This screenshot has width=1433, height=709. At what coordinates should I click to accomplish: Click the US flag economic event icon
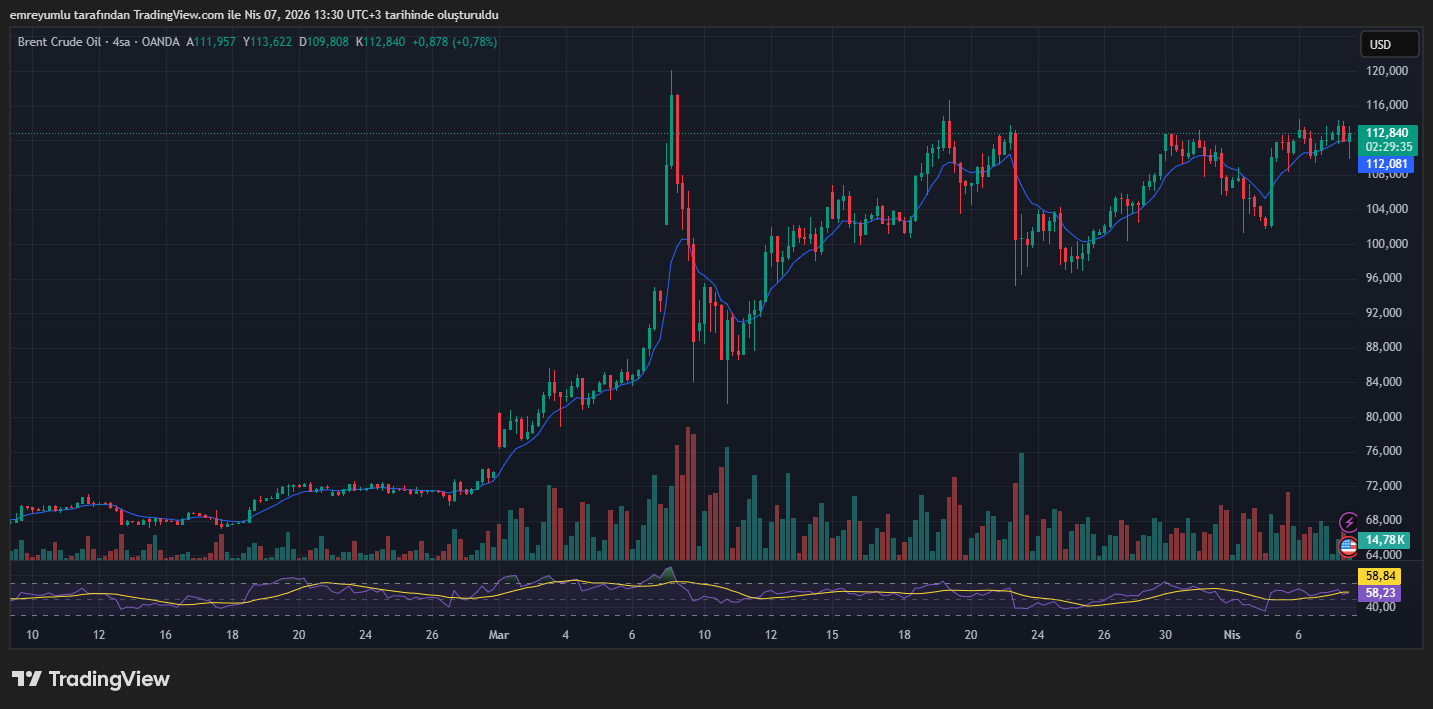(x=1349, y=546)
